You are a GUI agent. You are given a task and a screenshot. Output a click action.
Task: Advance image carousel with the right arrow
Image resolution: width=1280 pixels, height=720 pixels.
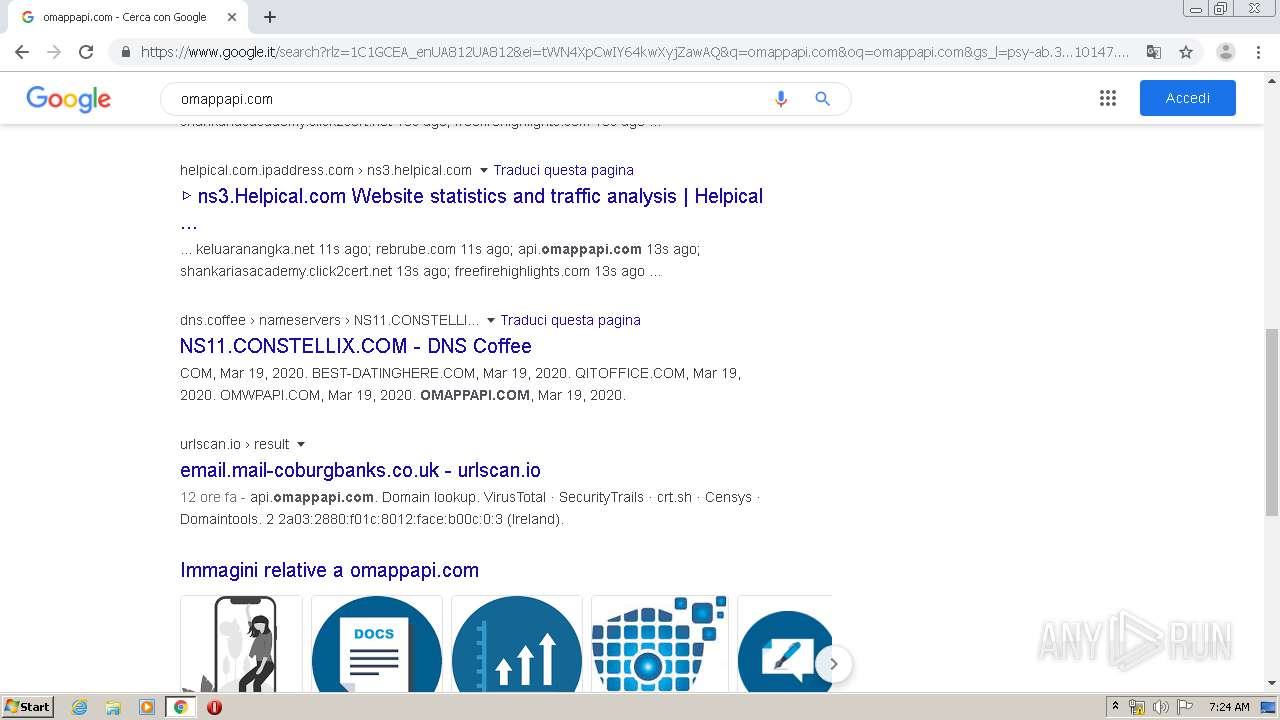point(833,664)
